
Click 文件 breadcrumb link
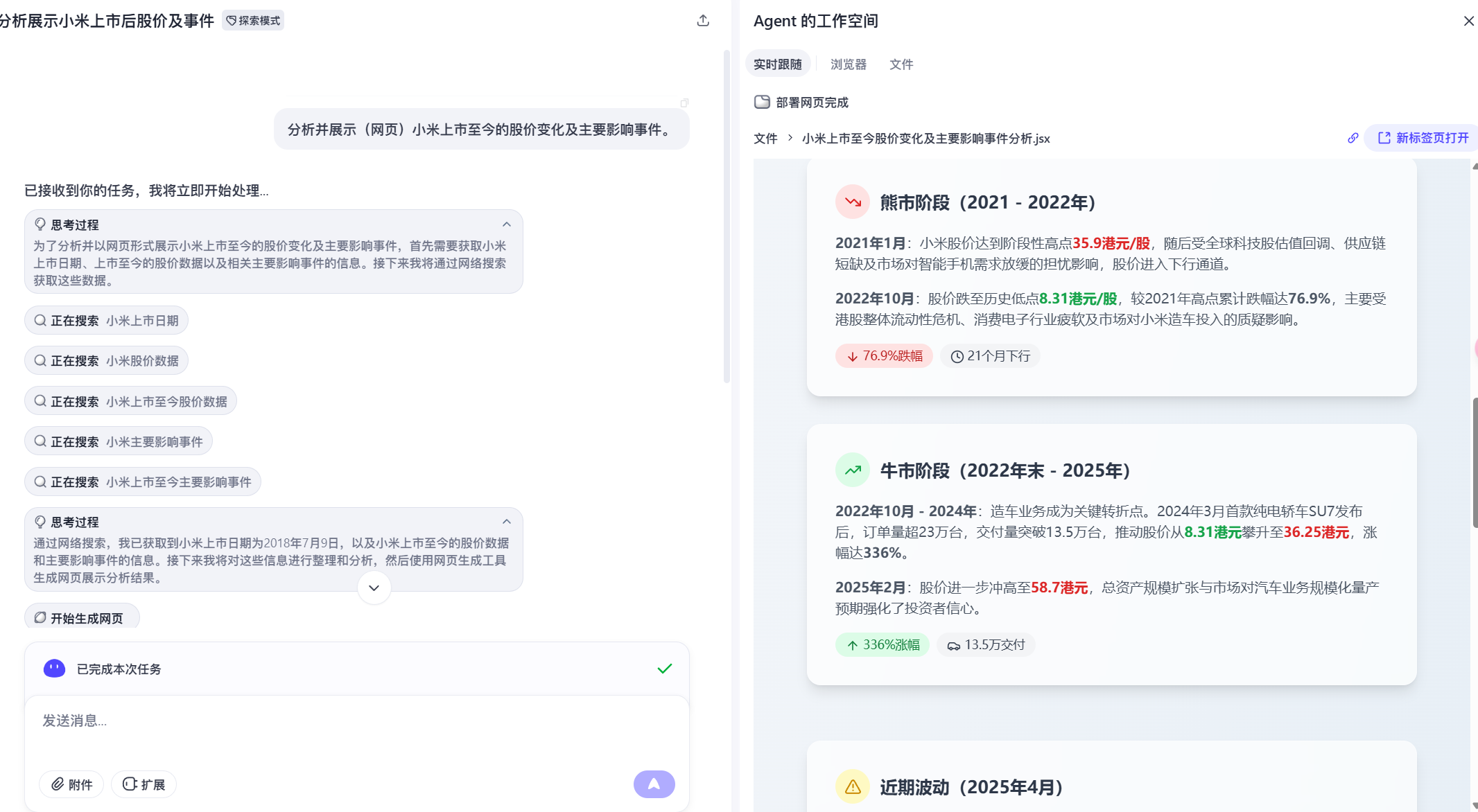point(765,139)
